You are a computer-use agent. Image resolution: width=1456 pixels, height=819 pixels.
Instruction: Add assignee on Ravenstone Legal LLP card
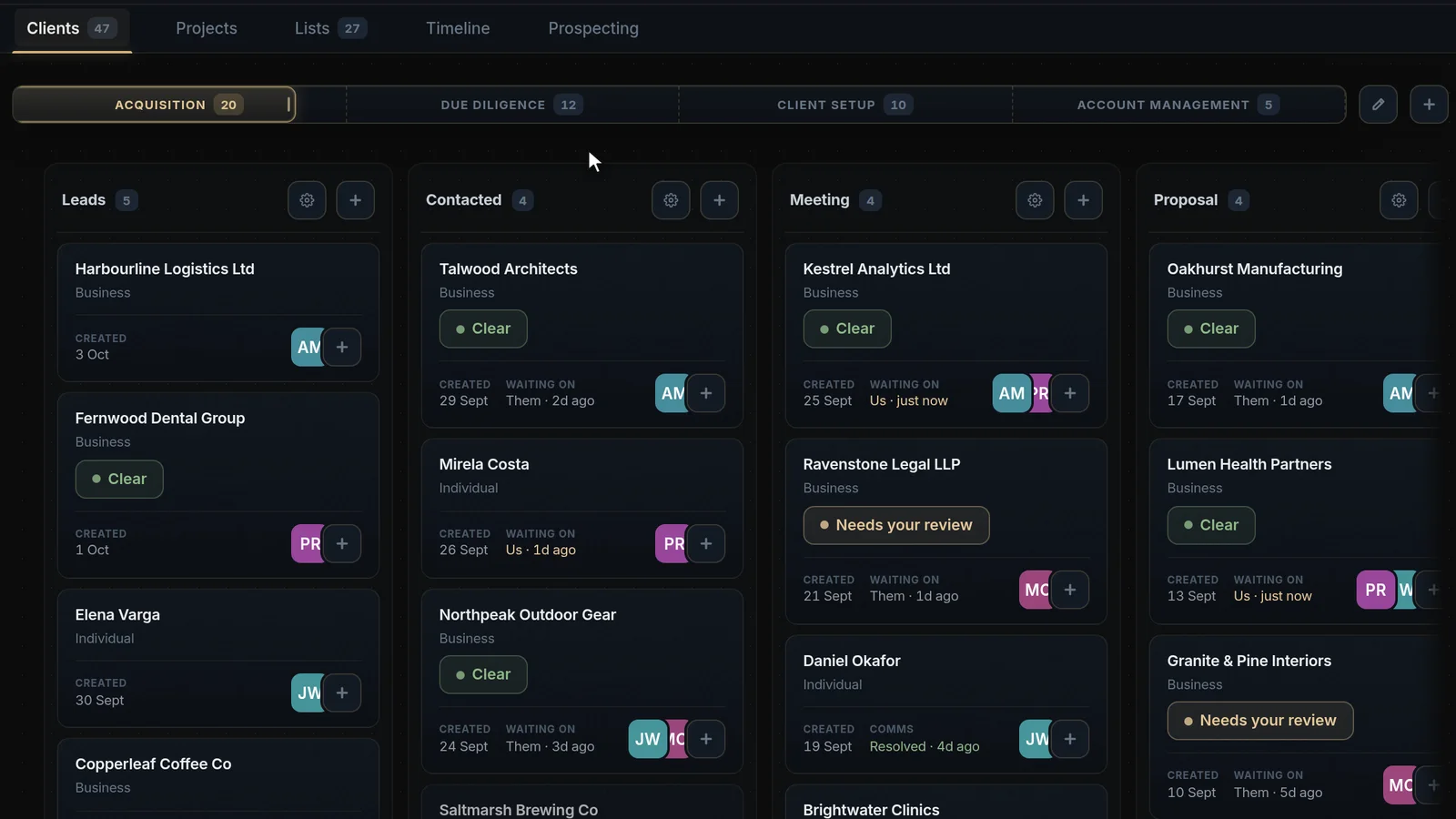(1070, 590)
